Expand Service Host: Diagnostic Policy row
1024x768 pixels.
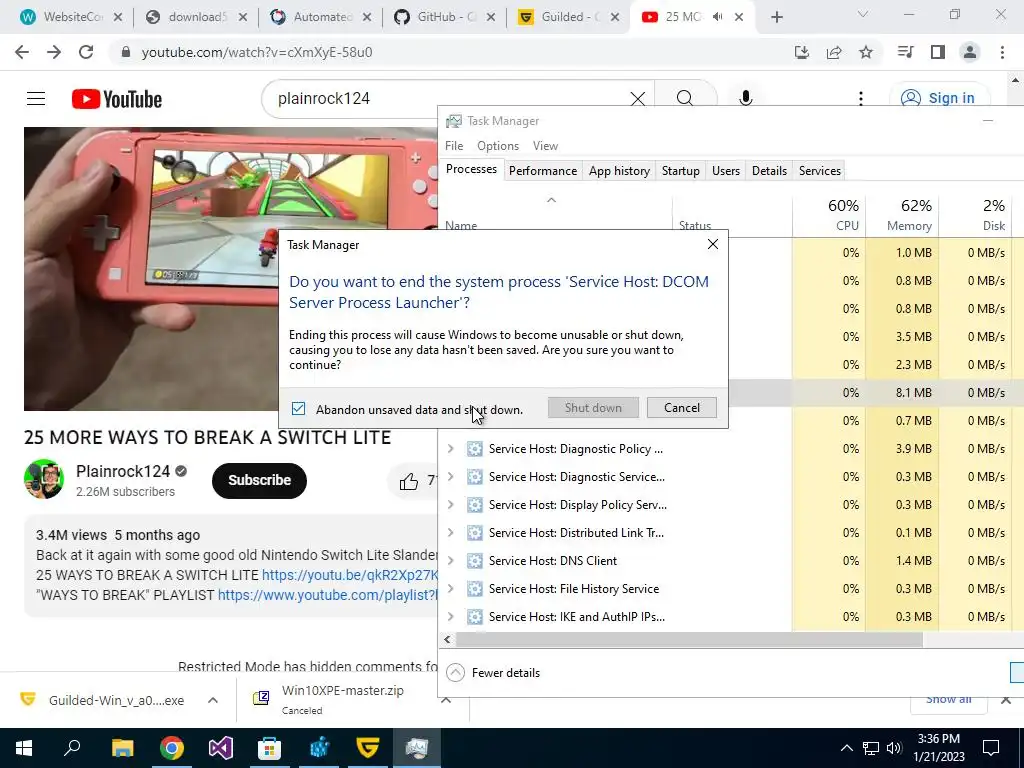point(450,449)
